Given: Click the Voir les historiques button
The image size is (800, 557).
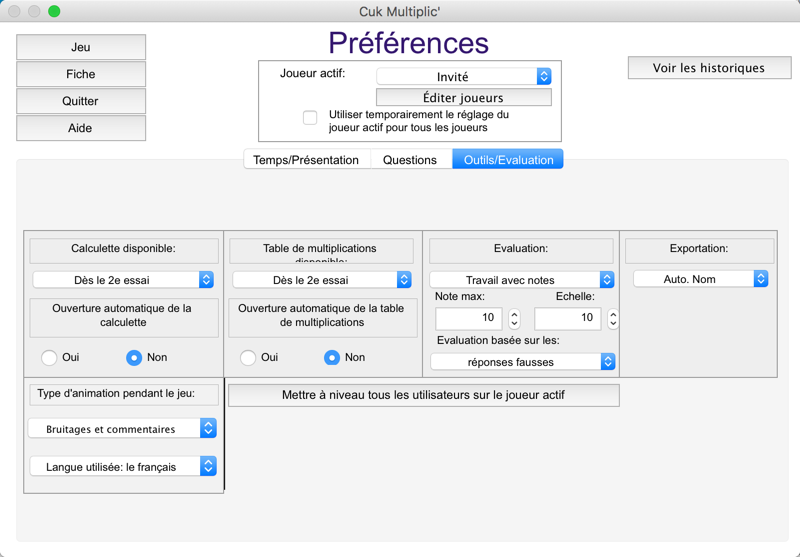Looking at the screenshot, I should pyautogui.click(x=709, y=68).
